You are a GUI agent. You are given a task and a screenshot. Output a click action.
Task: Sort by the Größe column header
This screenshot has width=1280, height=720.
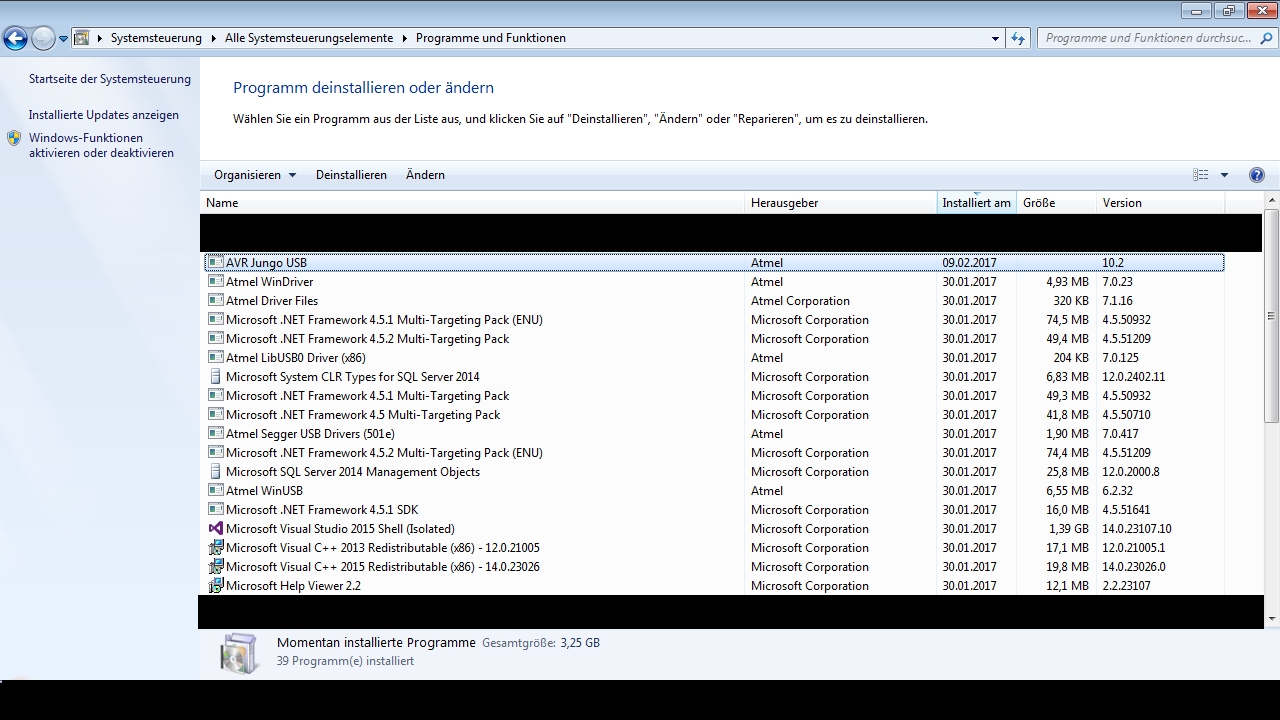(x=1056, y=203)
